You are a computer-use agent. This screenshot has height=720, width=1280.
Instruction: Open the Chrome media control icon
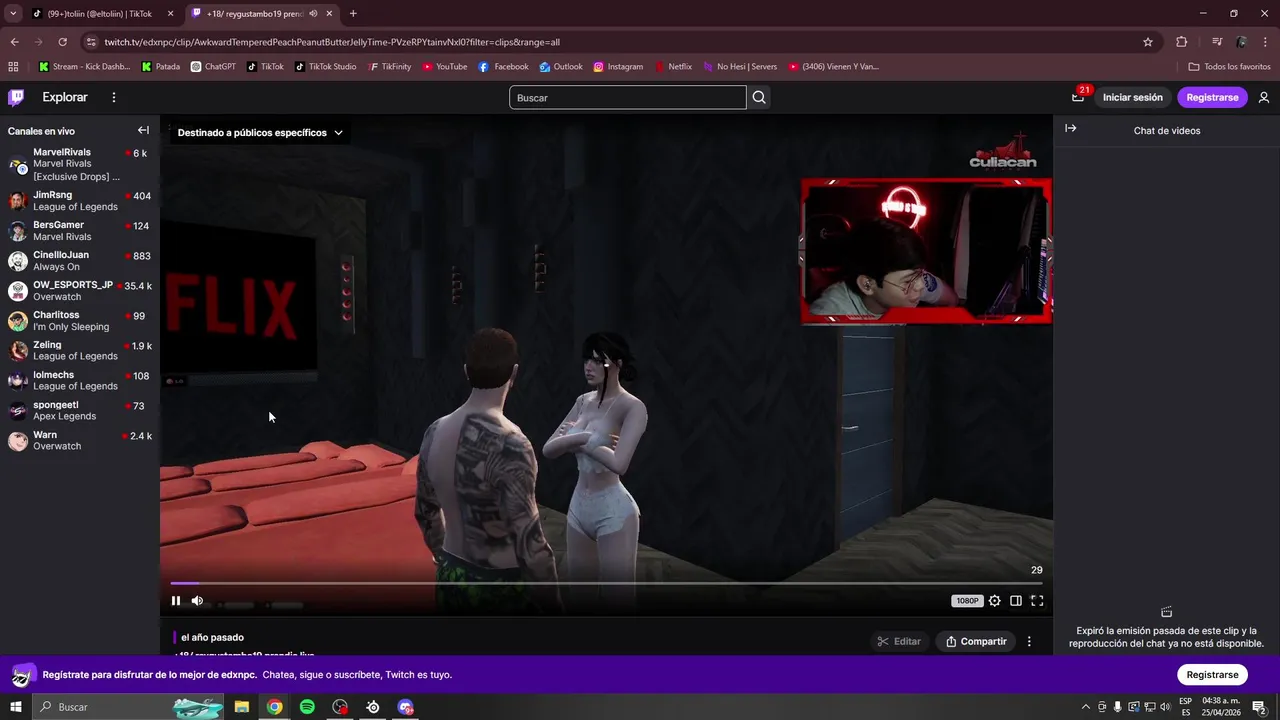[x=1217, y=42]
